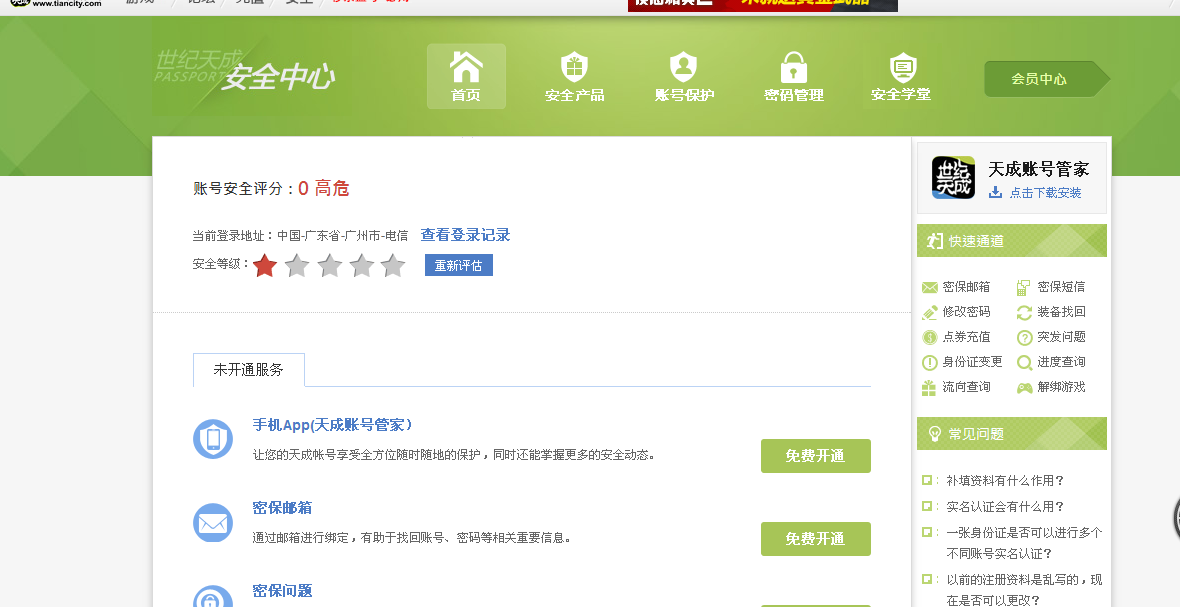
Task: Click the fifth grey security-level star
Action: click(x=393, y=265)
